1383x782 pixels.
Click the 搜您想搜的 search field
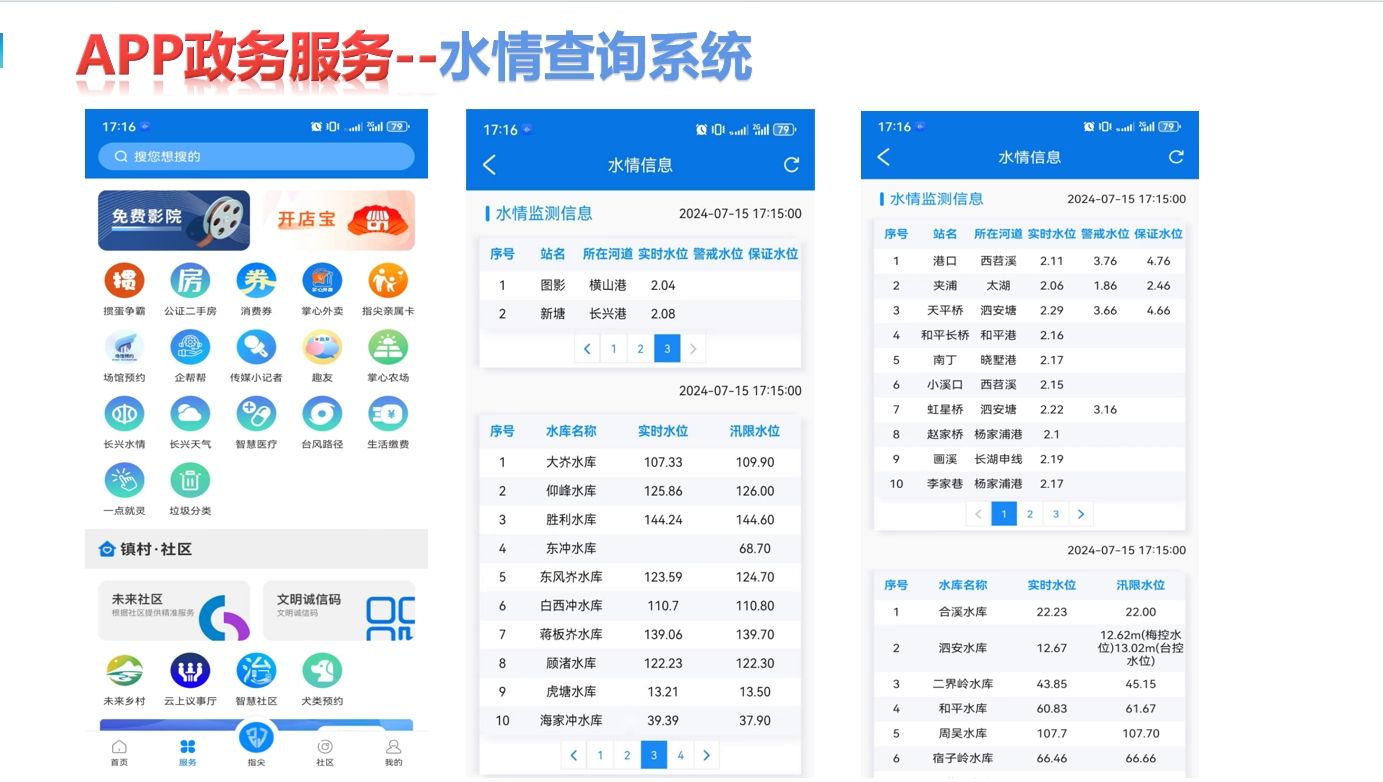(256, 156)
